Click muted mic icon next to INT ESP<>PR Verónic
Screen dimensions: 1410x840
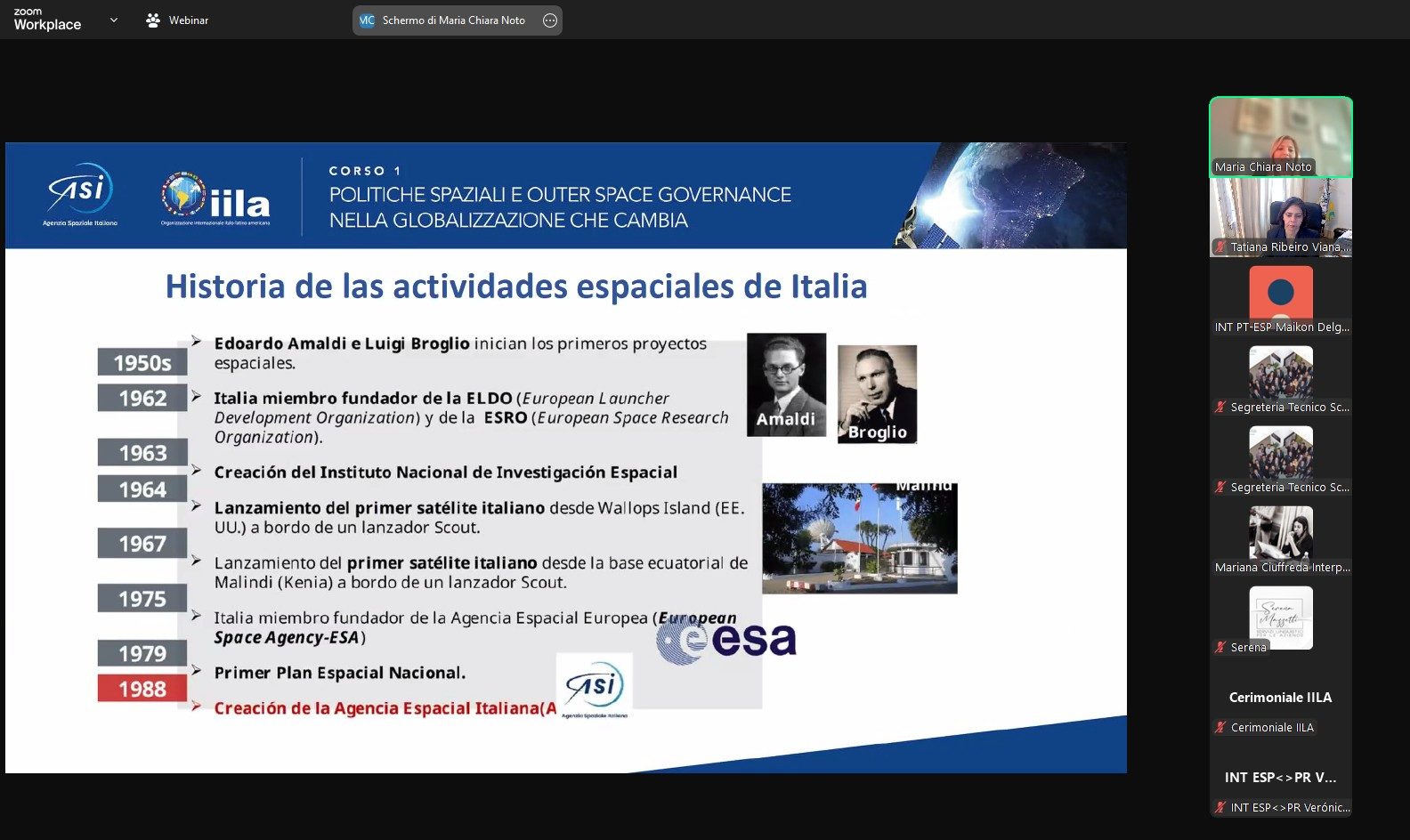pos(1220,808)
